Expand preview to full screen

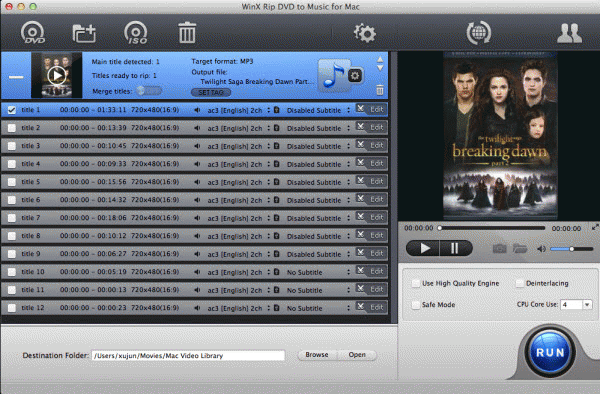595,227
